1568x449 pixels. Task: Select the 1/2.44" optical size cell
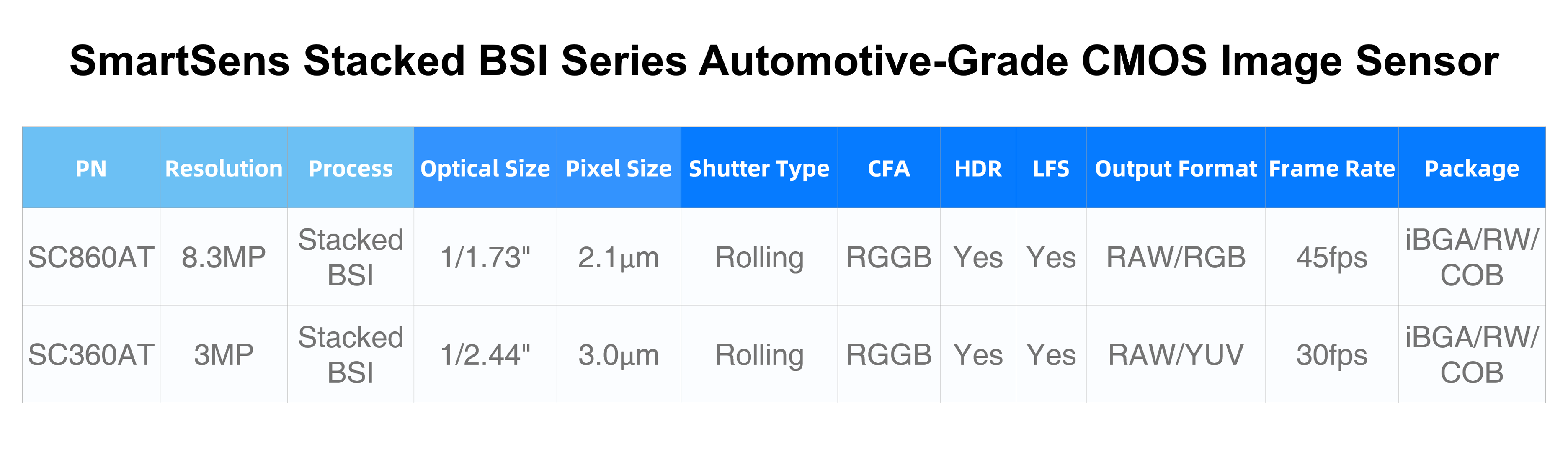(485, 354)
